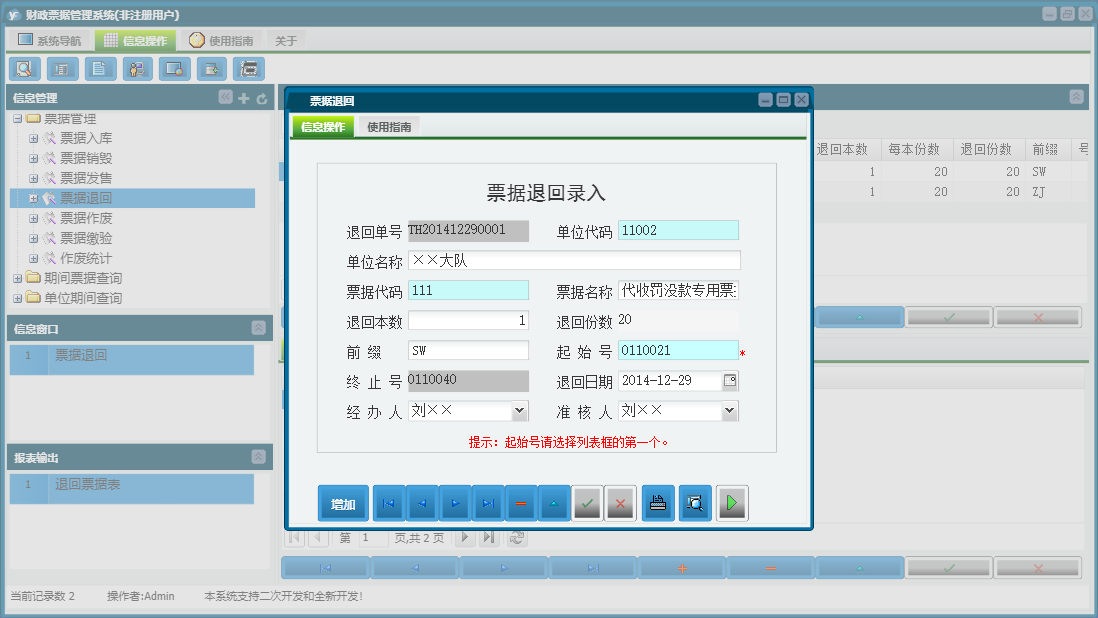
Task: Cancel edit with red X in dialog
Action: click(x=620, y=504)
